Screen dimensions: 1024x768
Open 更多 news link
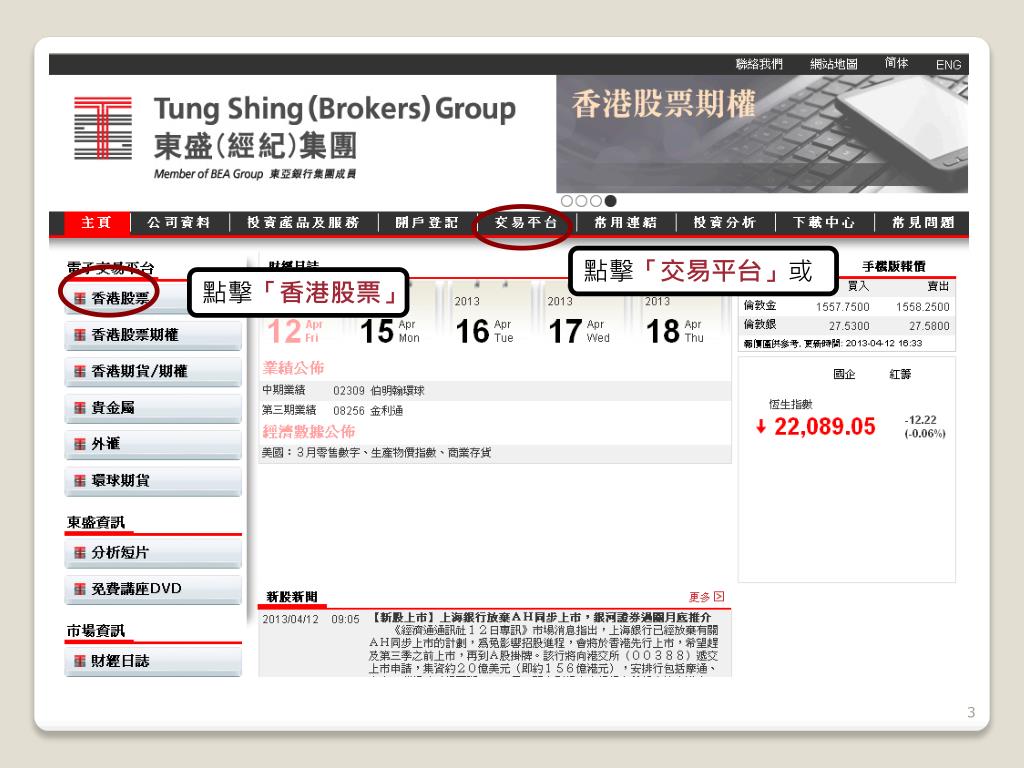click(699, 597)
